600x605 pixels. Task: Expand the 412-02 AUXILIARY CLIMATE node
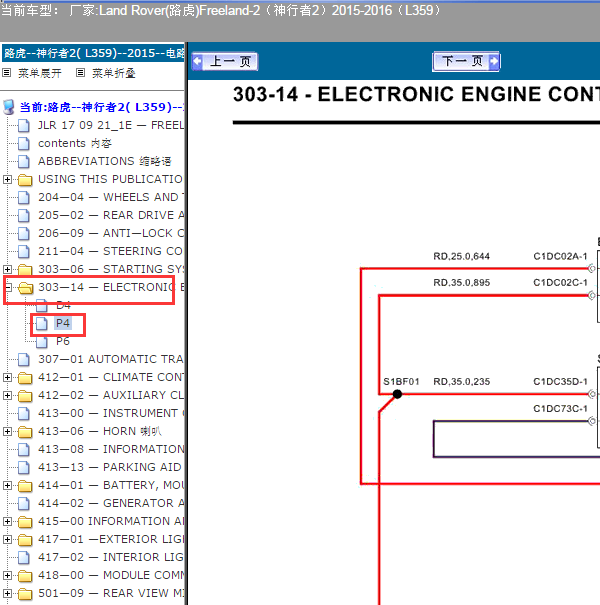pyautogui.click(x=7, y=395)
